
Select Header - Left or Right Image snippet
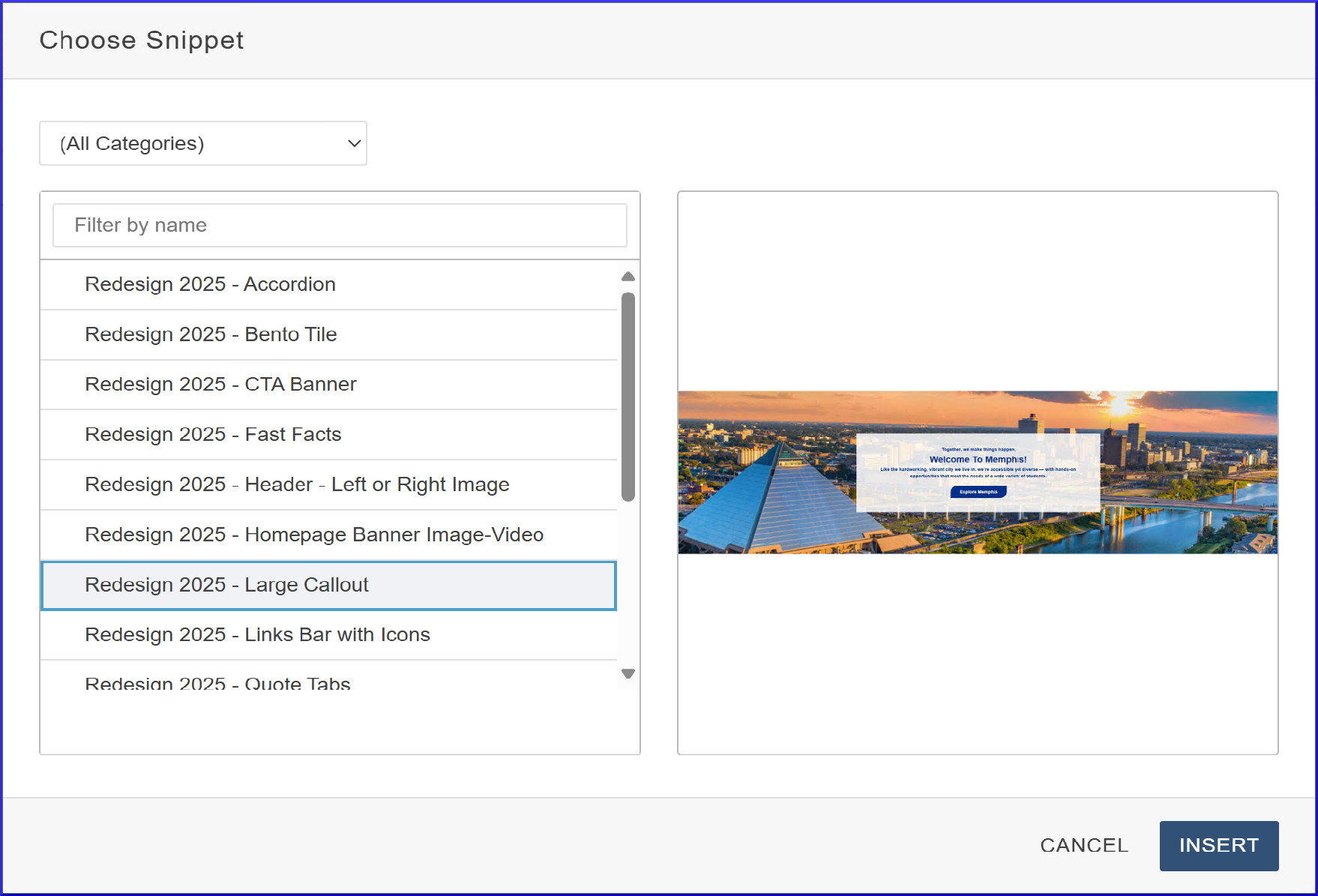coord(297,485)
